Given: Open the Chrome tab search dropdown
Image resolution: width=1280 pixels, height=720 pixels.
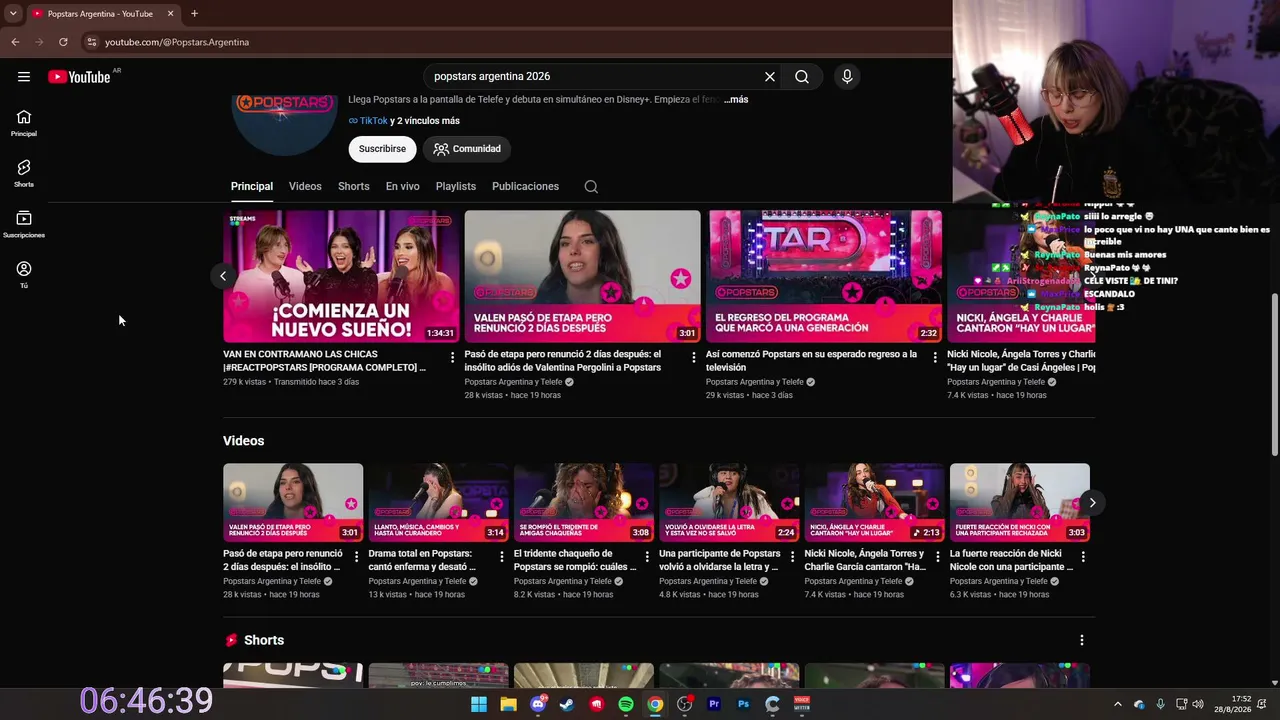Looking at the screenshot, I should coord(13,14).
